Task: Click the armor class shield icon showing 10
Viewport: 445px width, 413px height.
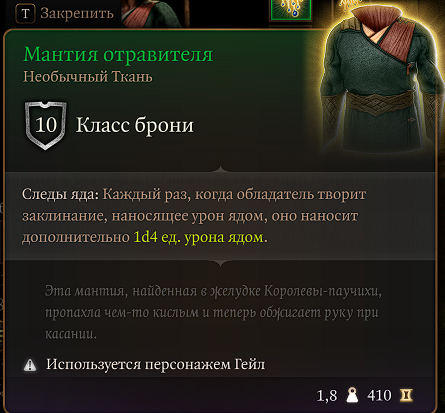Action: tap(46, 125)
